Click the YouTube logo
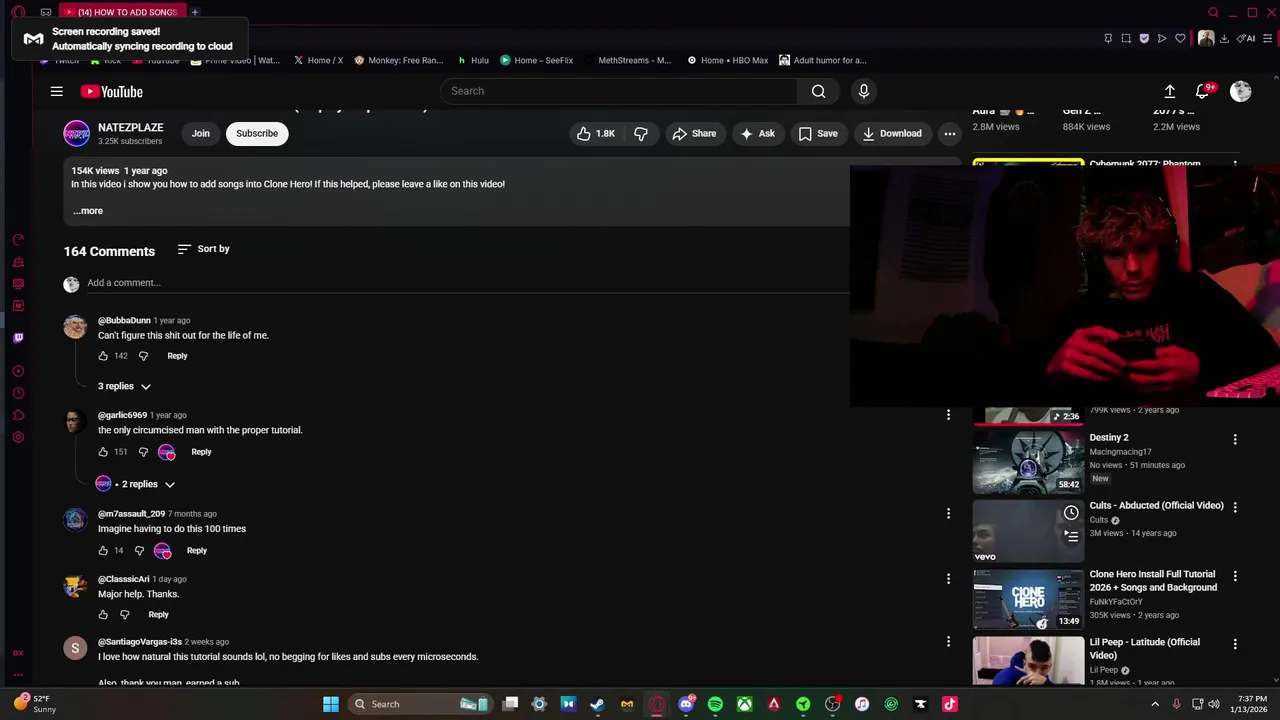Viewport: 1280px width, 720px height. 112,91
